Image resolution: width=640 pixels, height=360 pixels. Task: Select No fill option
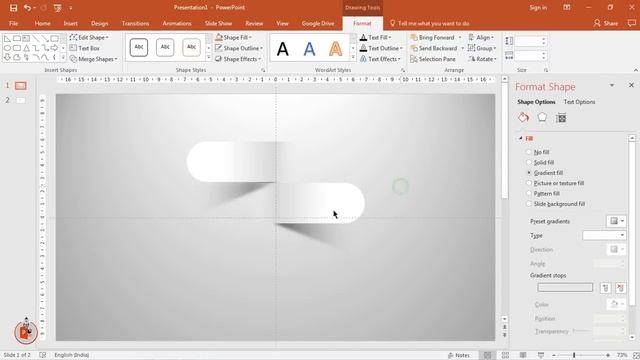[x=538, y=152]
